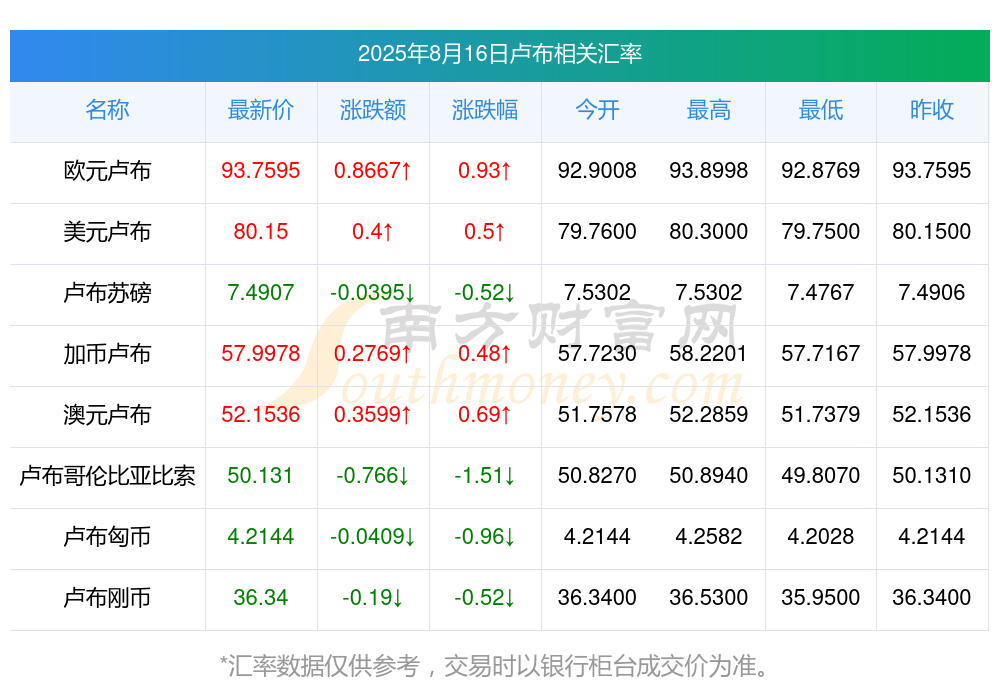Click the change amount 0.4↑
Viewport: 1000px width, 698px height.
pyautogui.click(x=373, y=231)
